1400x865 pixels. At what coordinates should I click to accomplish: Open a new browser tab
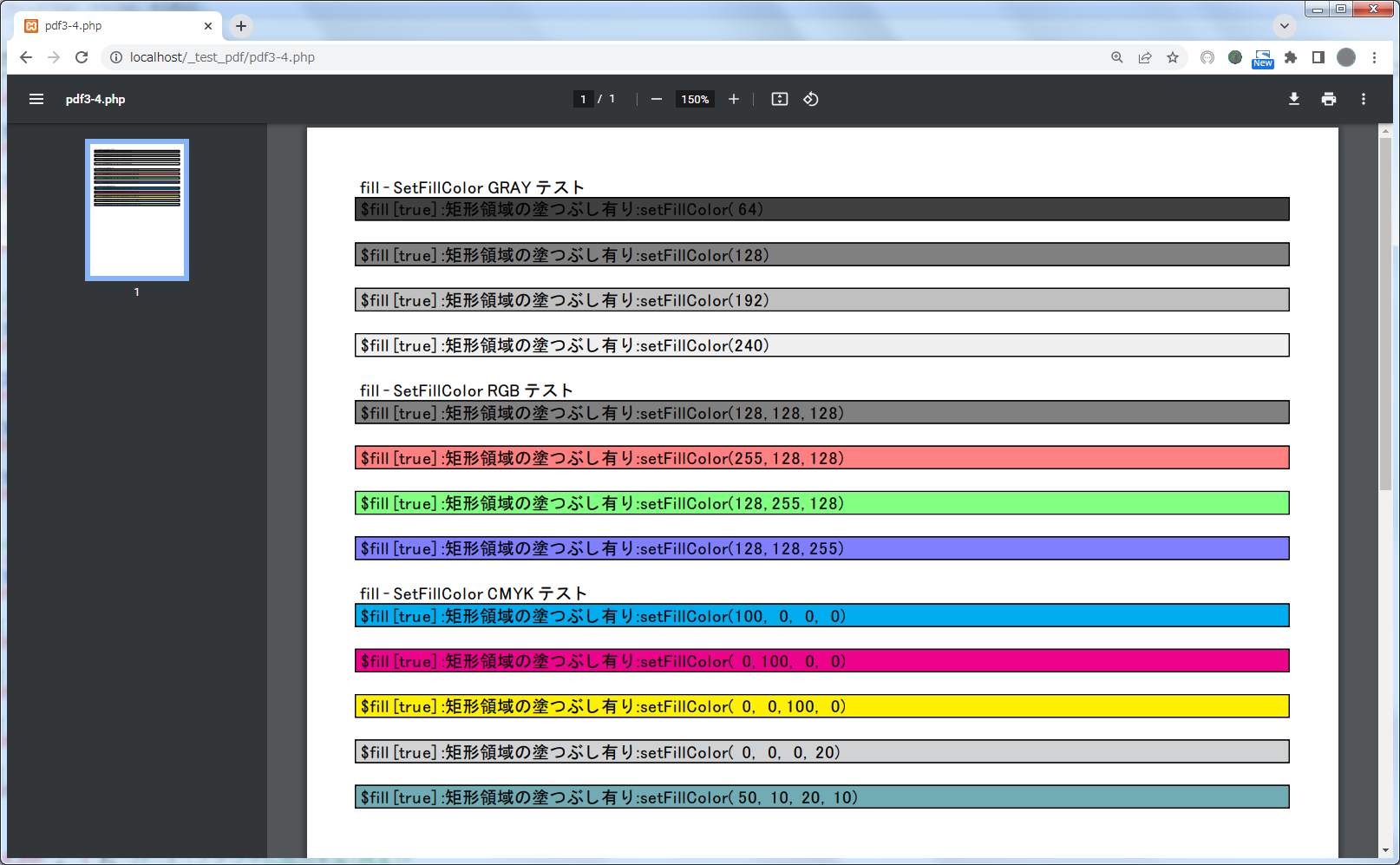pyautogui.click(x=241, y=26)
